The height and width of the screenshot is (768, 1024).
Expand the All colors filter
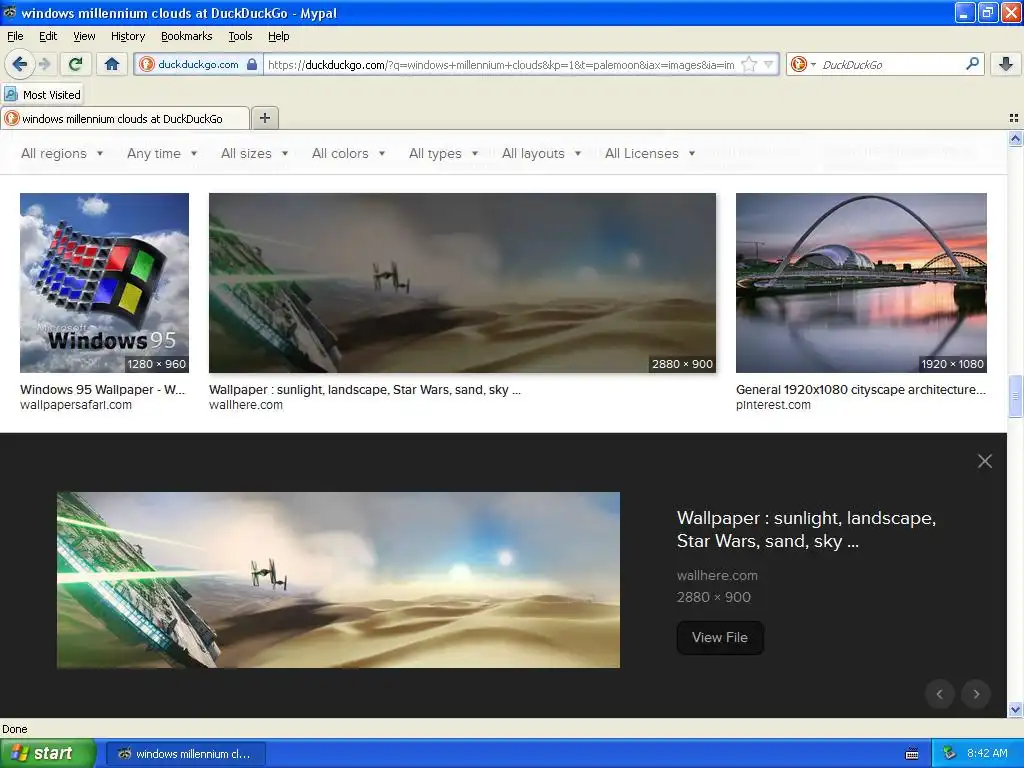click(348, 153)
